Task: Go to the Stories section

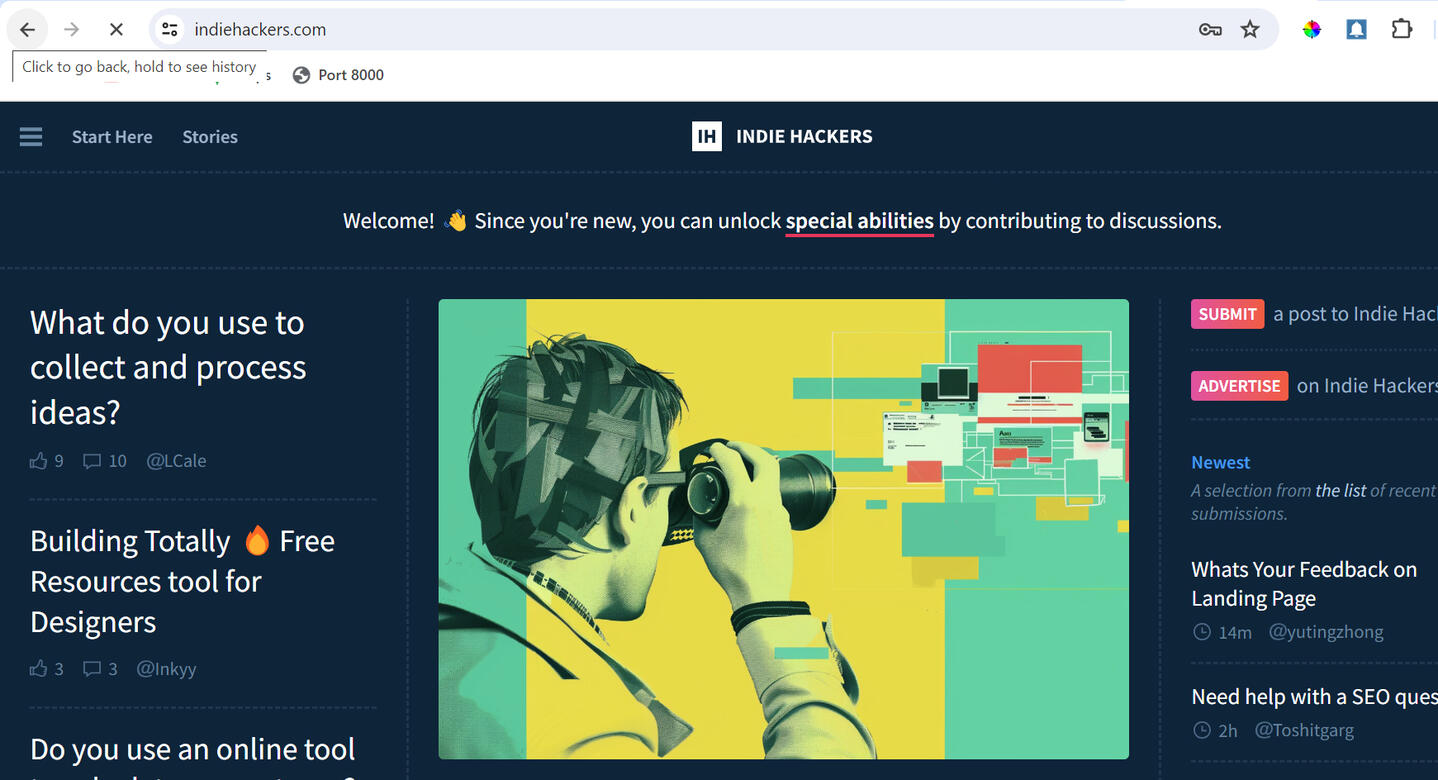Action: coord(210,137)
